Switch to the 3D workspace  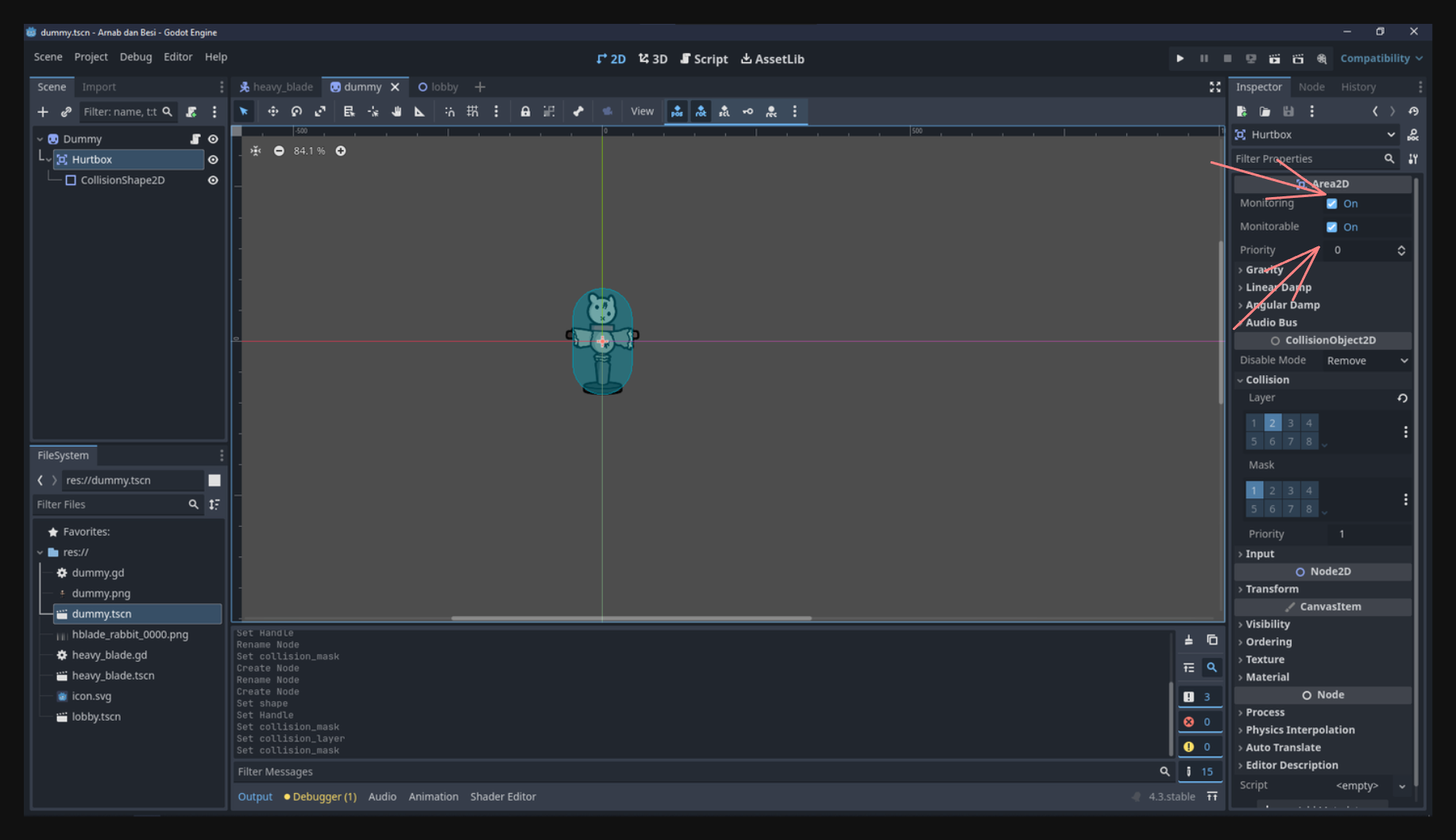tap(653, 59)
